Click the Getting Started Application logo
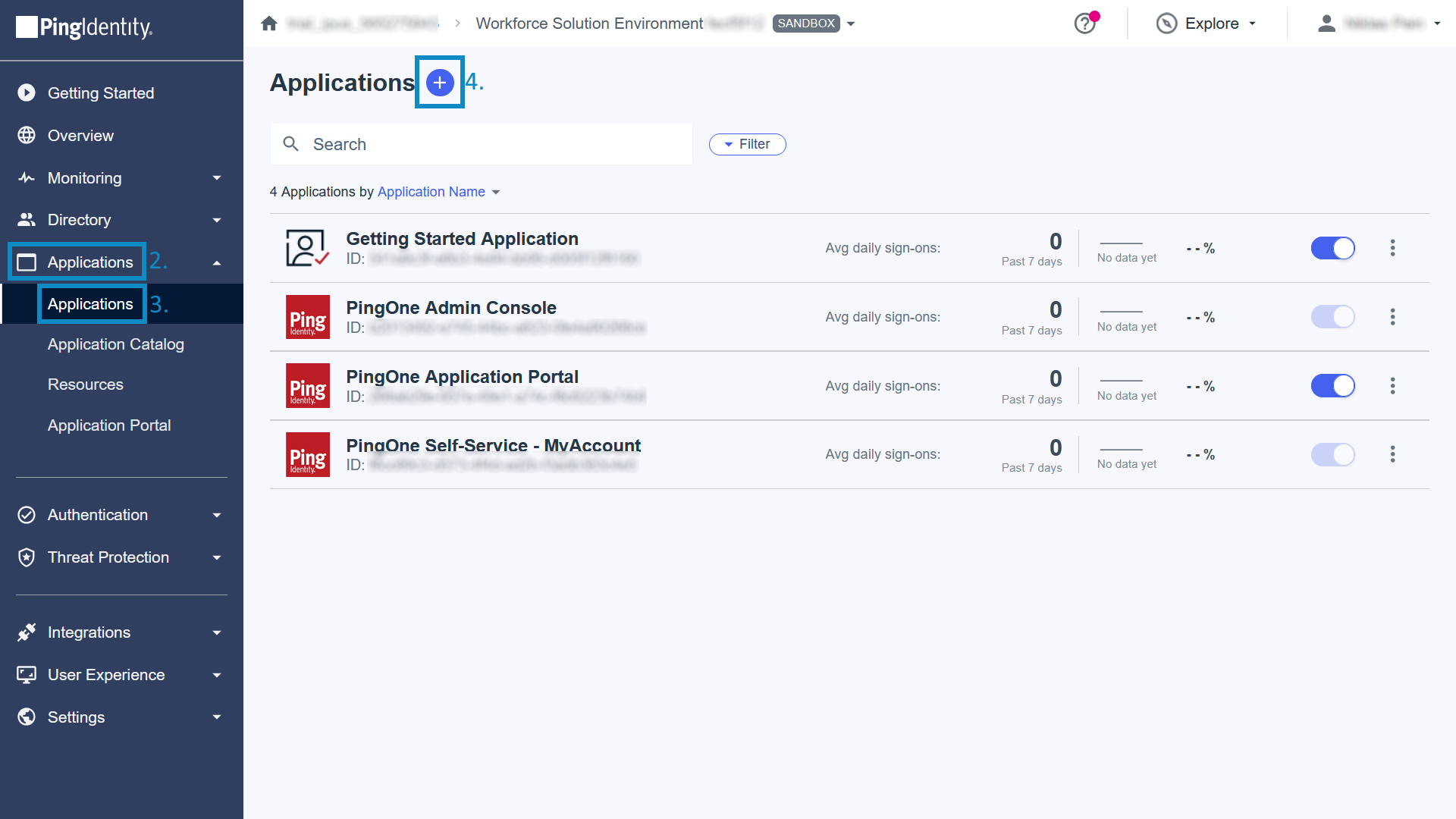Image resolution: width=1456 pixels, height=819 pixels. click(307, 248)
